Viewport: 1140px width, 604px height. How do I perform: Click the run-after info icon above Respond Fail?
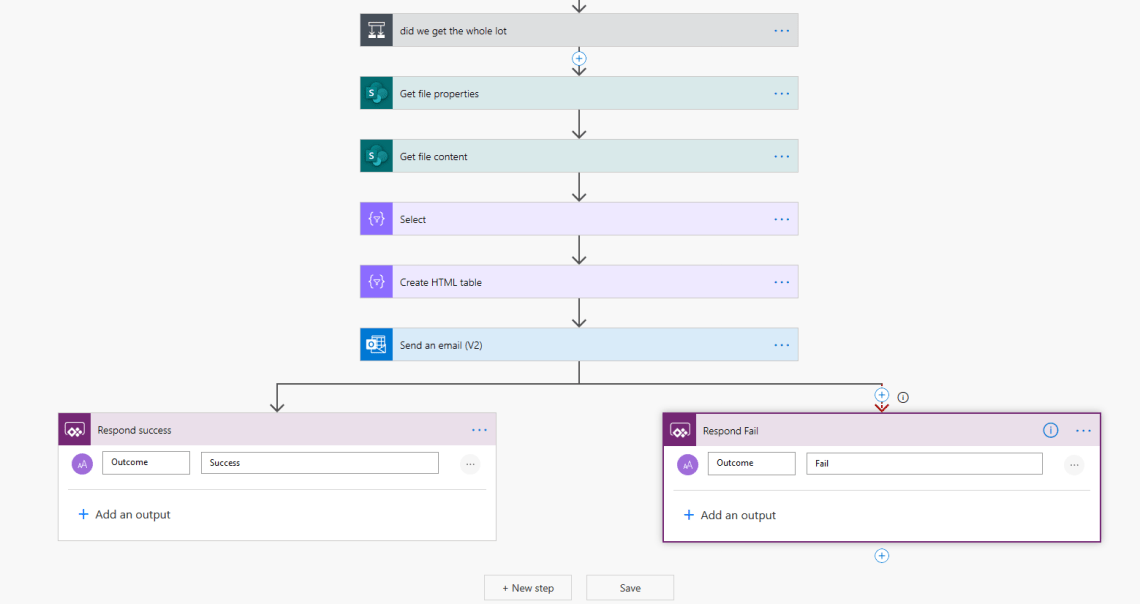click(903, 397)
